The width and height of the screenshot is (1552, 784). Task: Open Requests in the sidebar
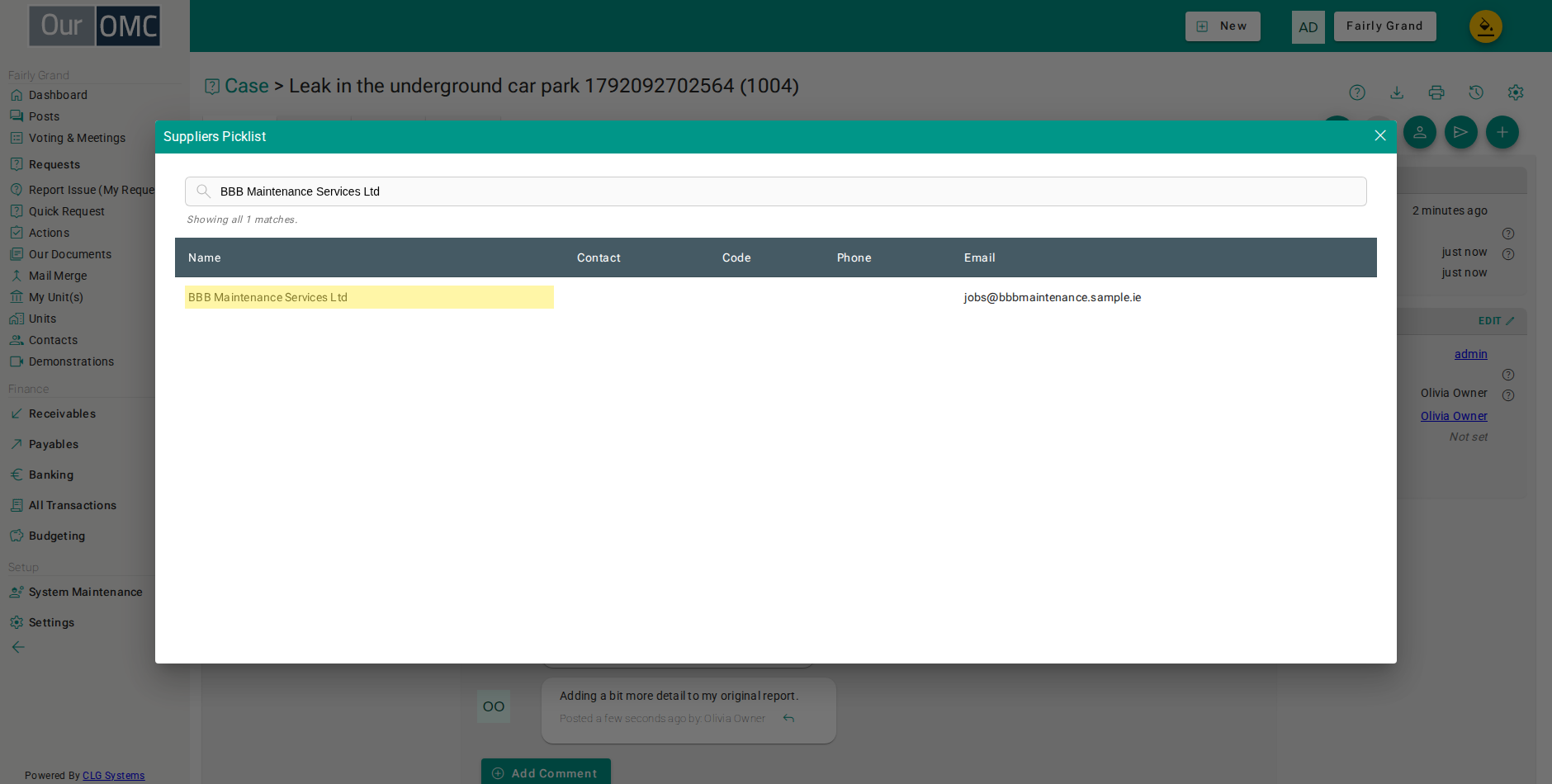[54, 164]
